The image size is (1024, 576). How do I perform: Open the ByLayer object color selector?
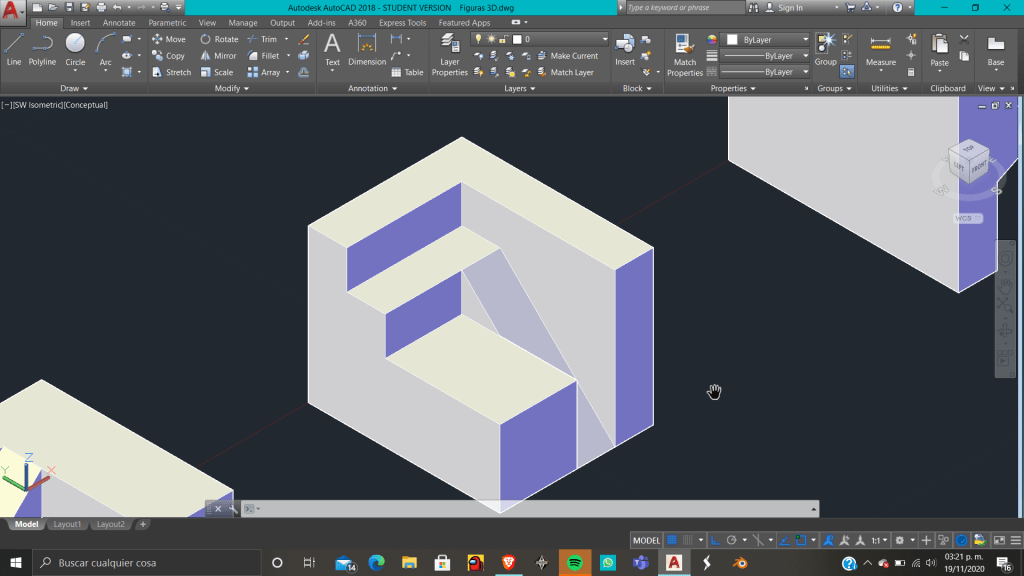767,40
